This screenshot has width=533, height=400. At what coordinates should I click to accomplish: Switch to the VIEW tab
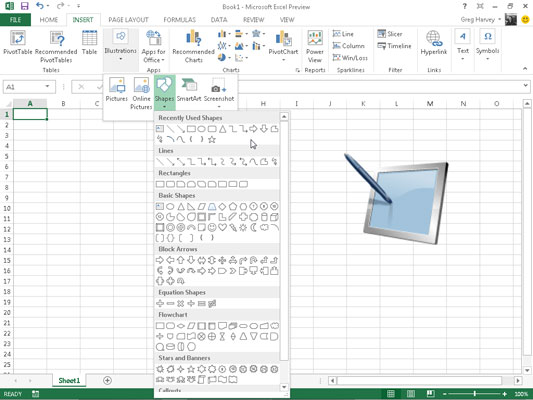(x=287, y=20)
